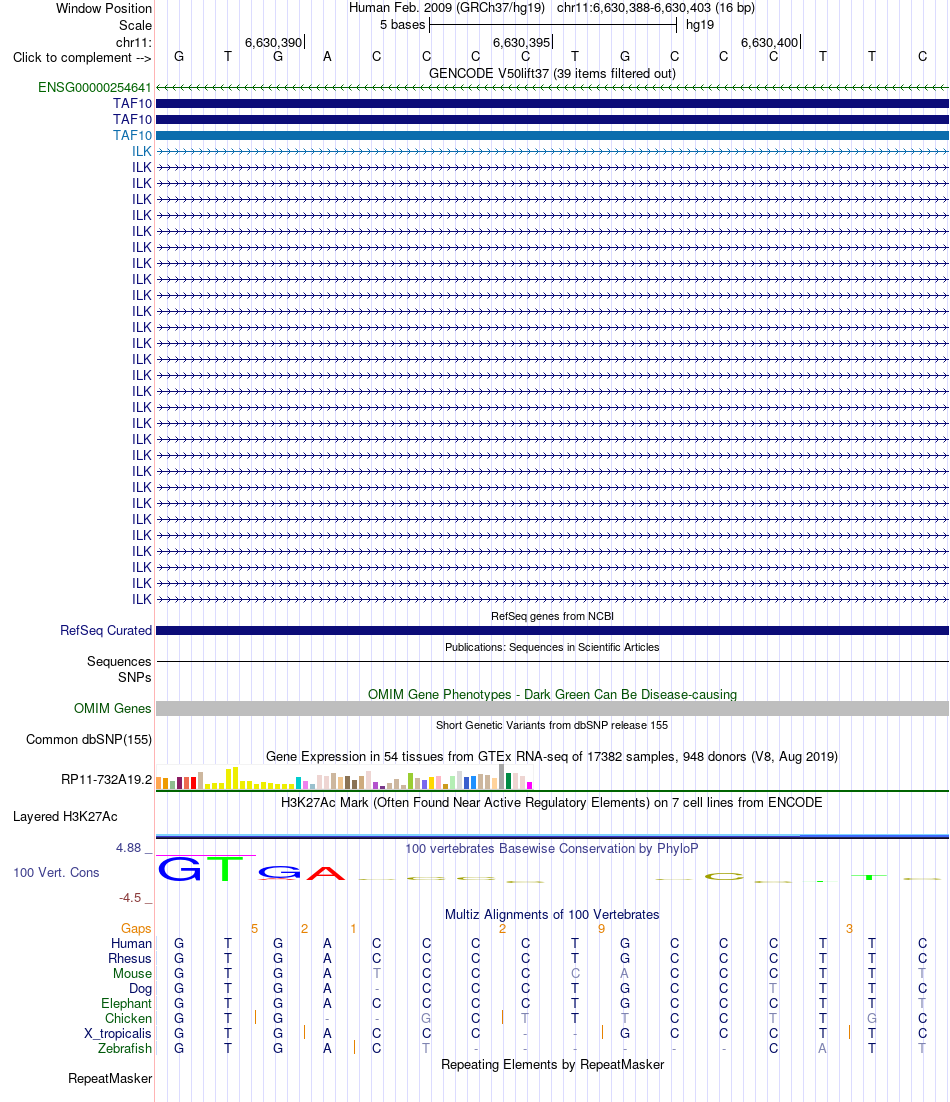Click the GENCODE V50lift37 track title
The width and height of the screenshot is (950, 1102).
[x=552, y=73]
